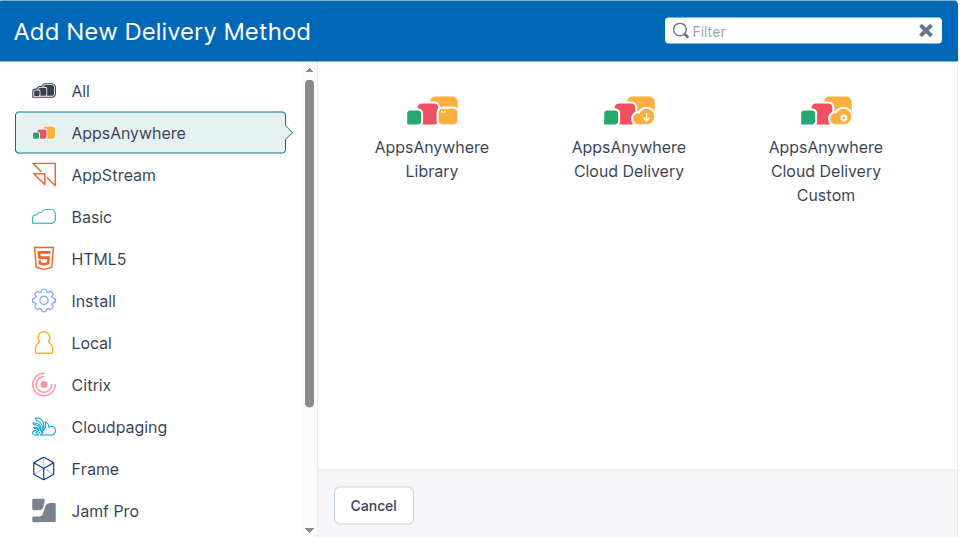Clear the filter with the X button

point(926,31)
